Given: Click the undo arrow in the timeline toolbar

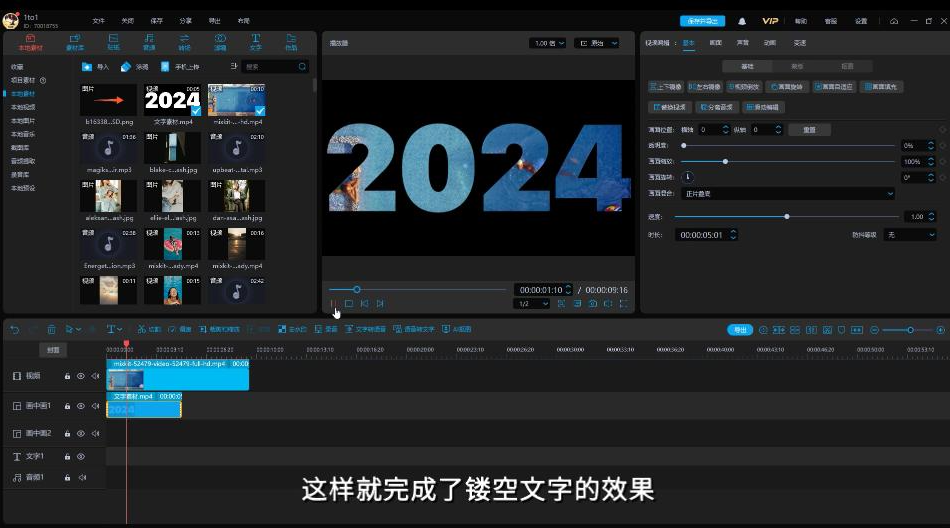Looking at the screenshot, I should (15, 329).
